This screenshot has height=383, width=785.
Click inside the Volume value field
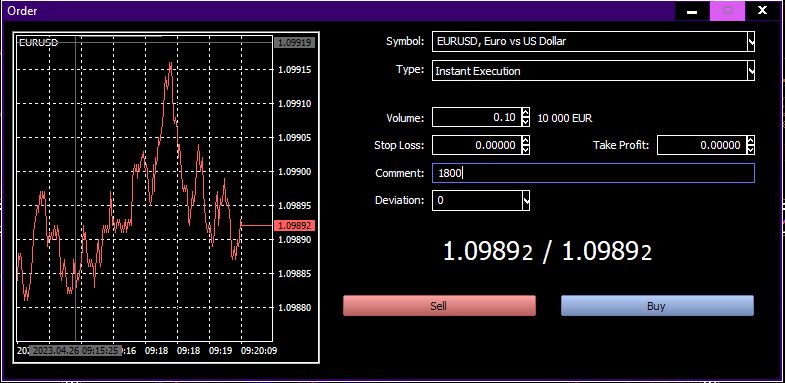[x=477, y=118]
